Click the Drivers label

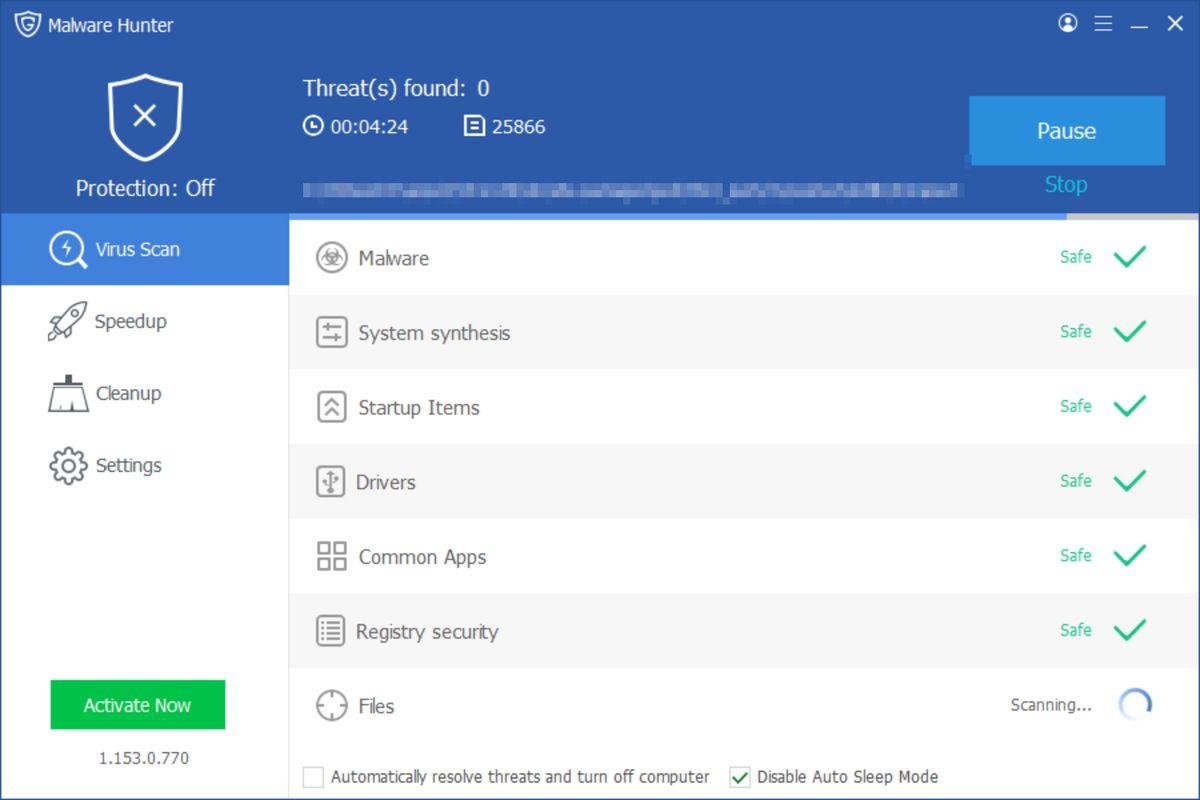[x=385, y=482]
